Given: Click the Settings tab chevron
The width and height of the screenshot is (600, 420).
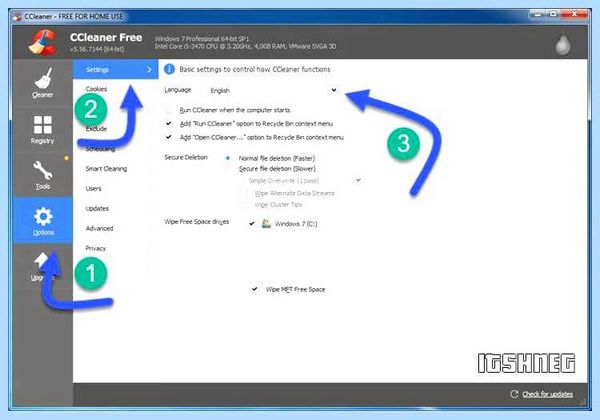Looking at the screenshot, I should pyautogui.click(x=149, y=69).
